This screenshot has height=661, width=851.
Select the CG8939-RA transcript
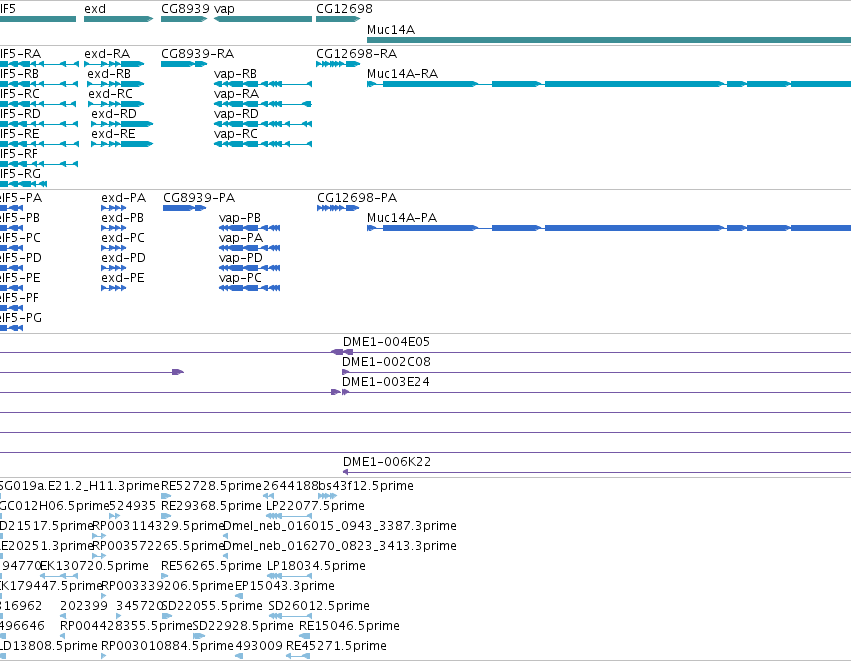coord(184,64)
